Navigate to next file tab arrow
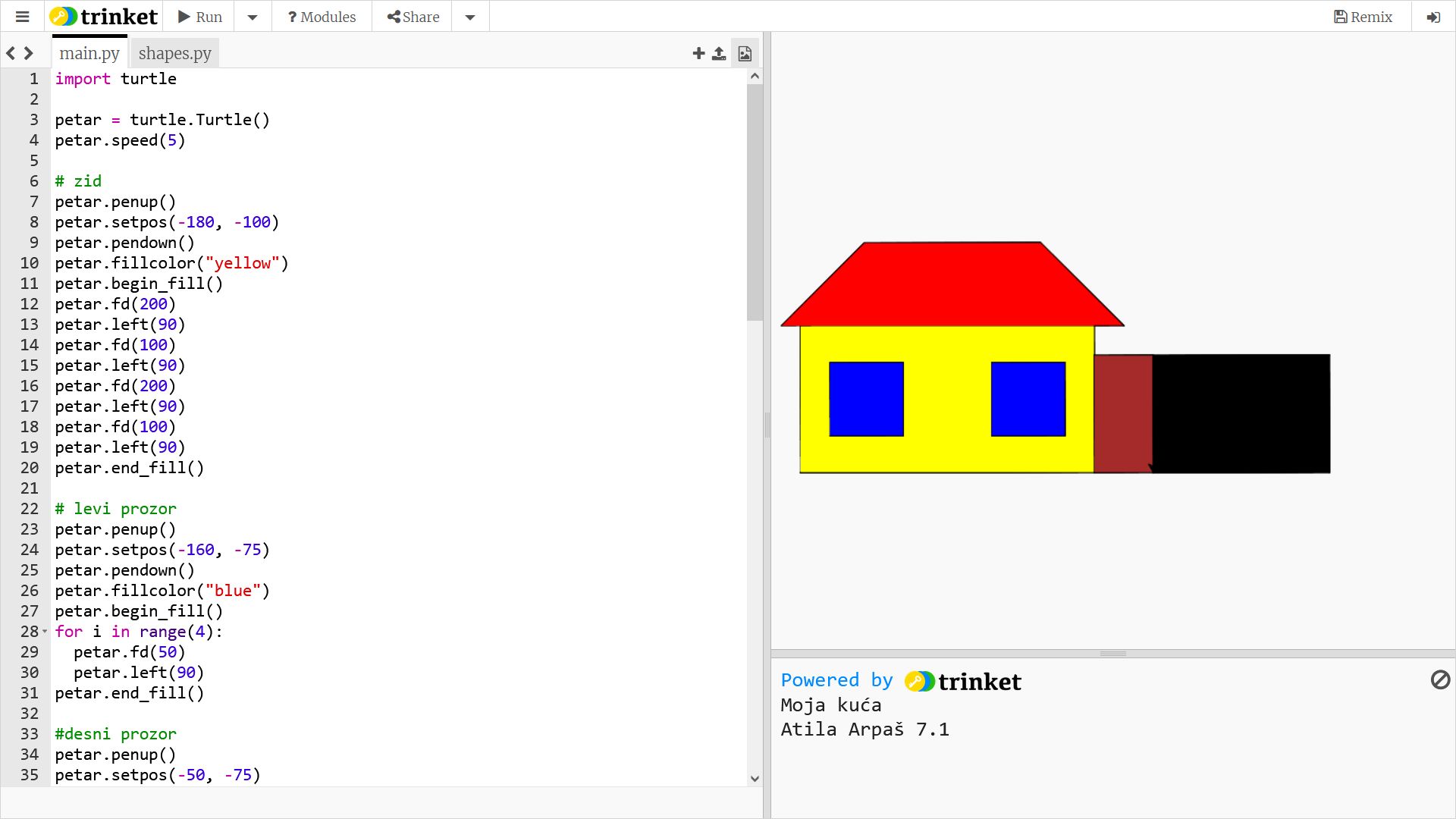The width and height of the screenshot is (1456, 819). tap(29, 53)
